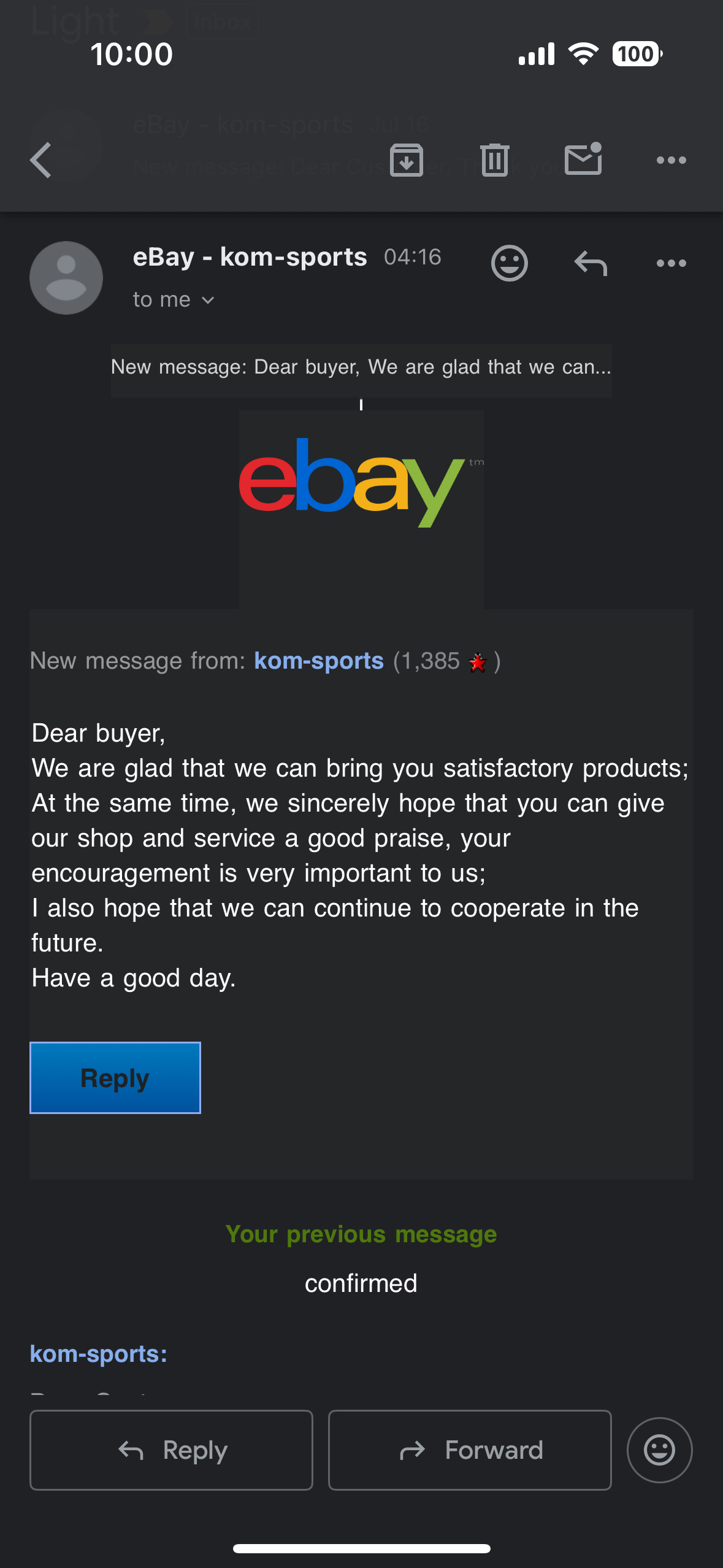Tap the bottom Reply button
Viewport: 723px width, 1568px height.
point(171,1450)
